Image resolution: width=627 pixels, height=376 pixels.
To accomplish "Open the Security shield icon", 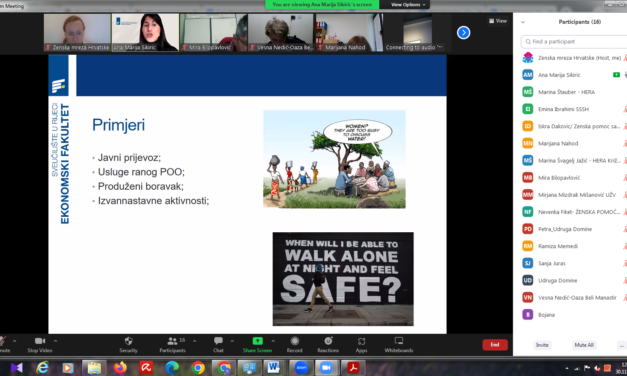I will [x=128, y=341].
